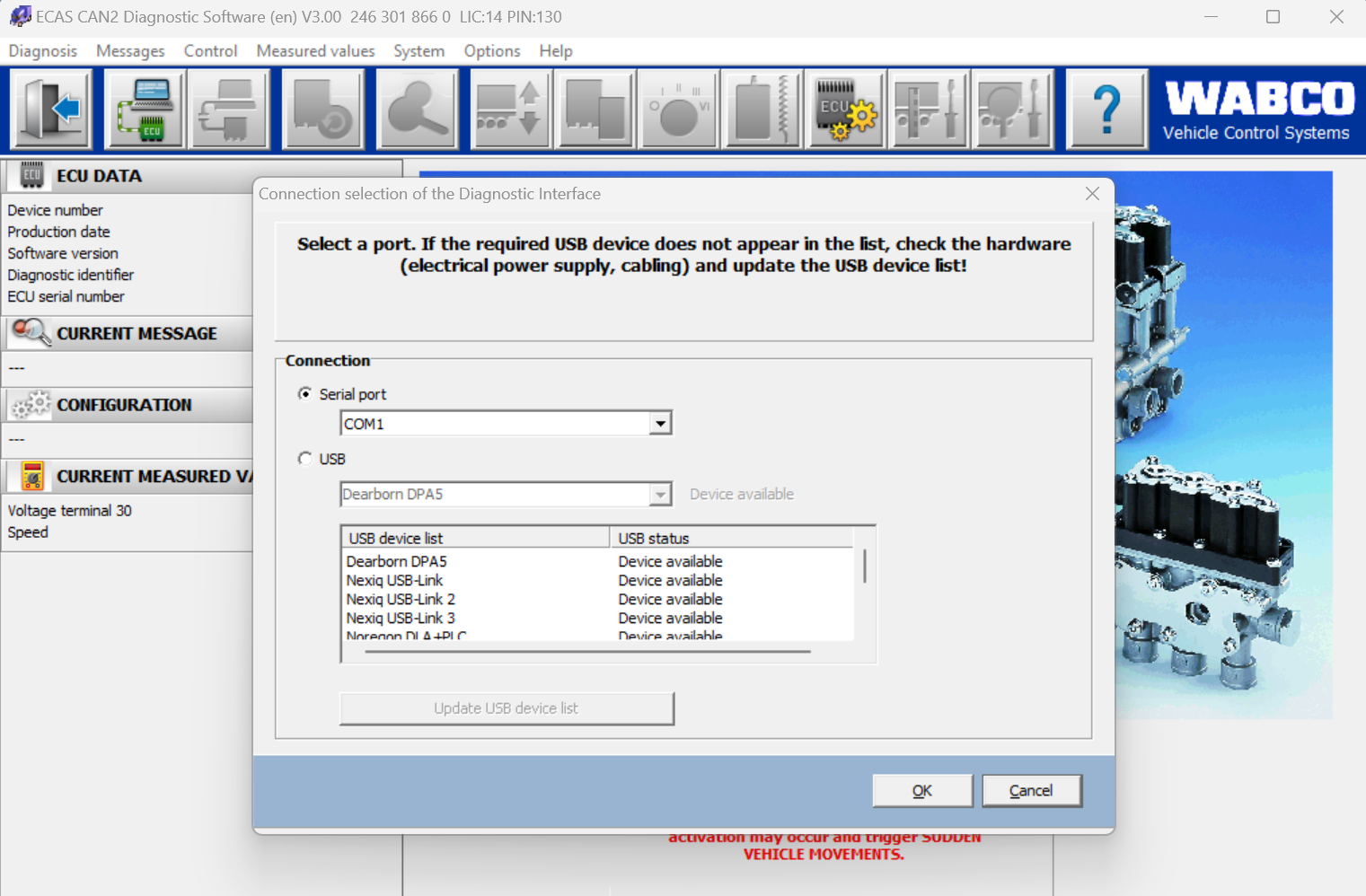Click the printer toolbar icon
The width and height of the screenshot is (1366, 896).
click(228, 110)
